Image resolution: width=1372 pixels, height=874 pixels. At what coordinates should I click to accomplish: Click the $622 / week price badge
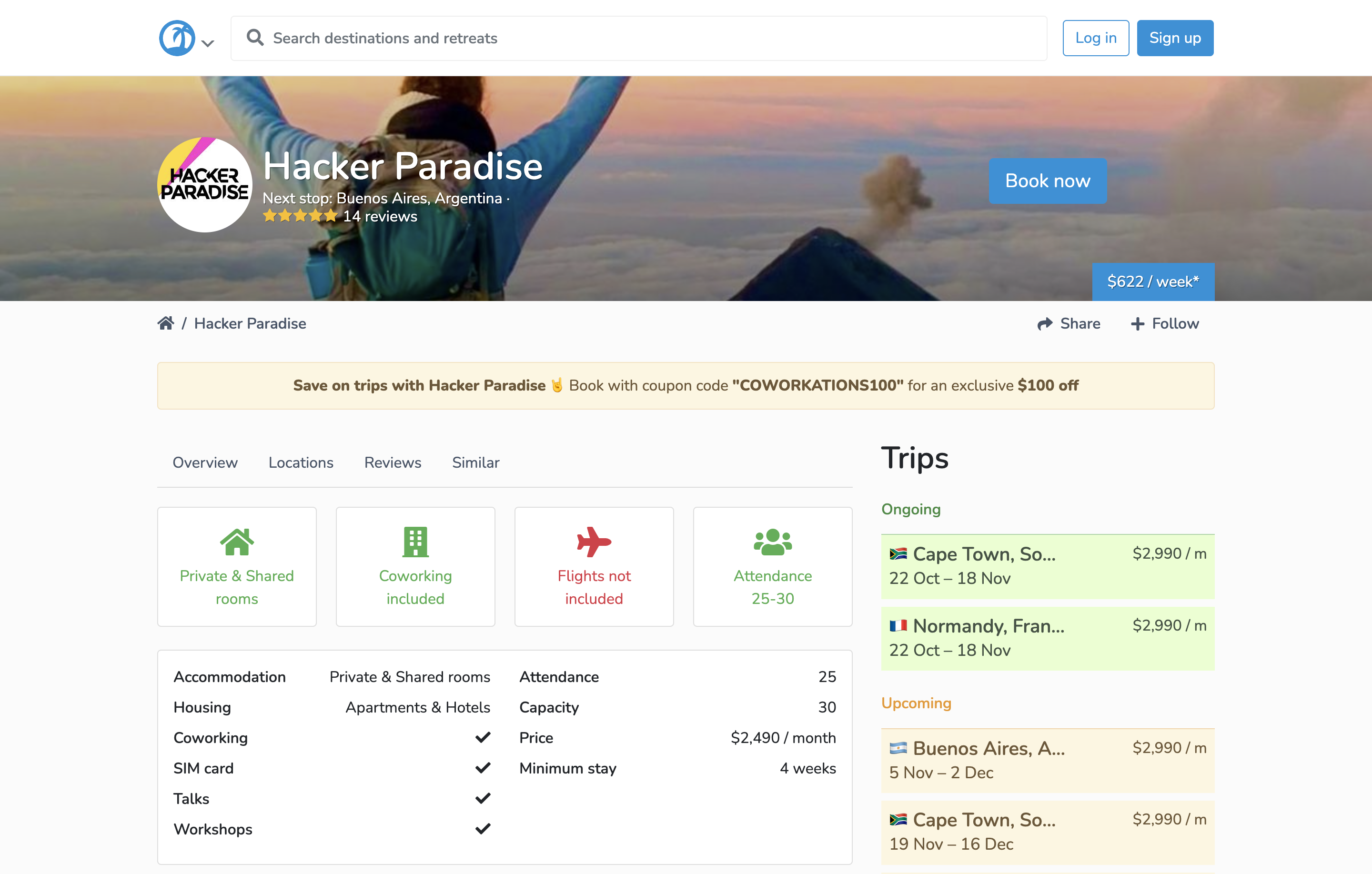1153,281
